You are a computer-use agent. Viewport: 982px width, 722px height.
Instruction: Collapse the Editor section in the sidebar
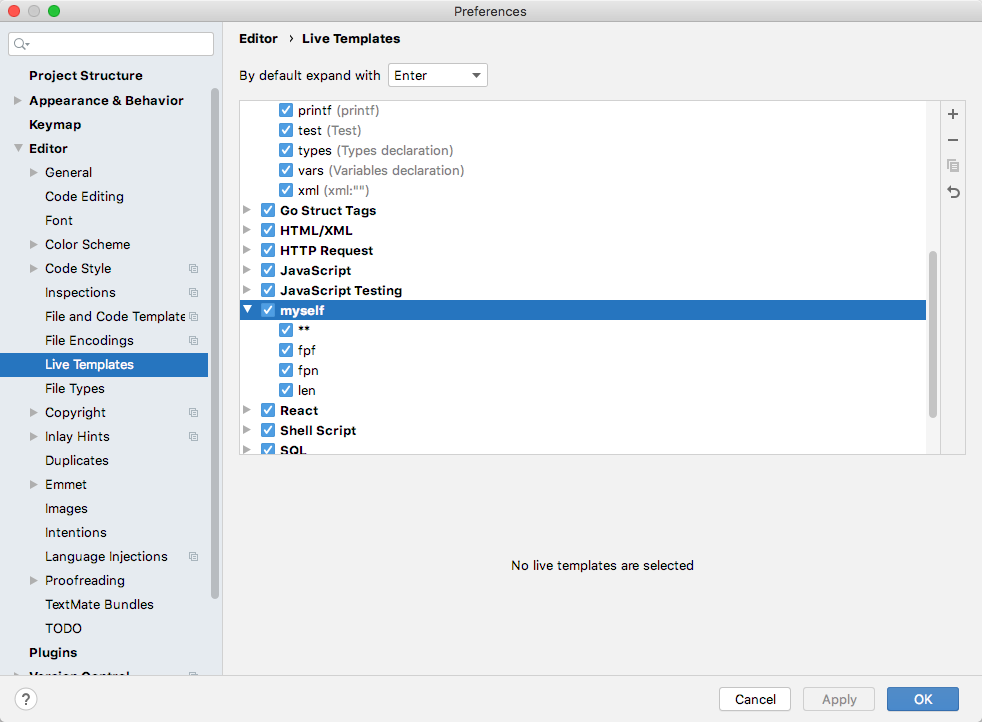tap(18, 148)
